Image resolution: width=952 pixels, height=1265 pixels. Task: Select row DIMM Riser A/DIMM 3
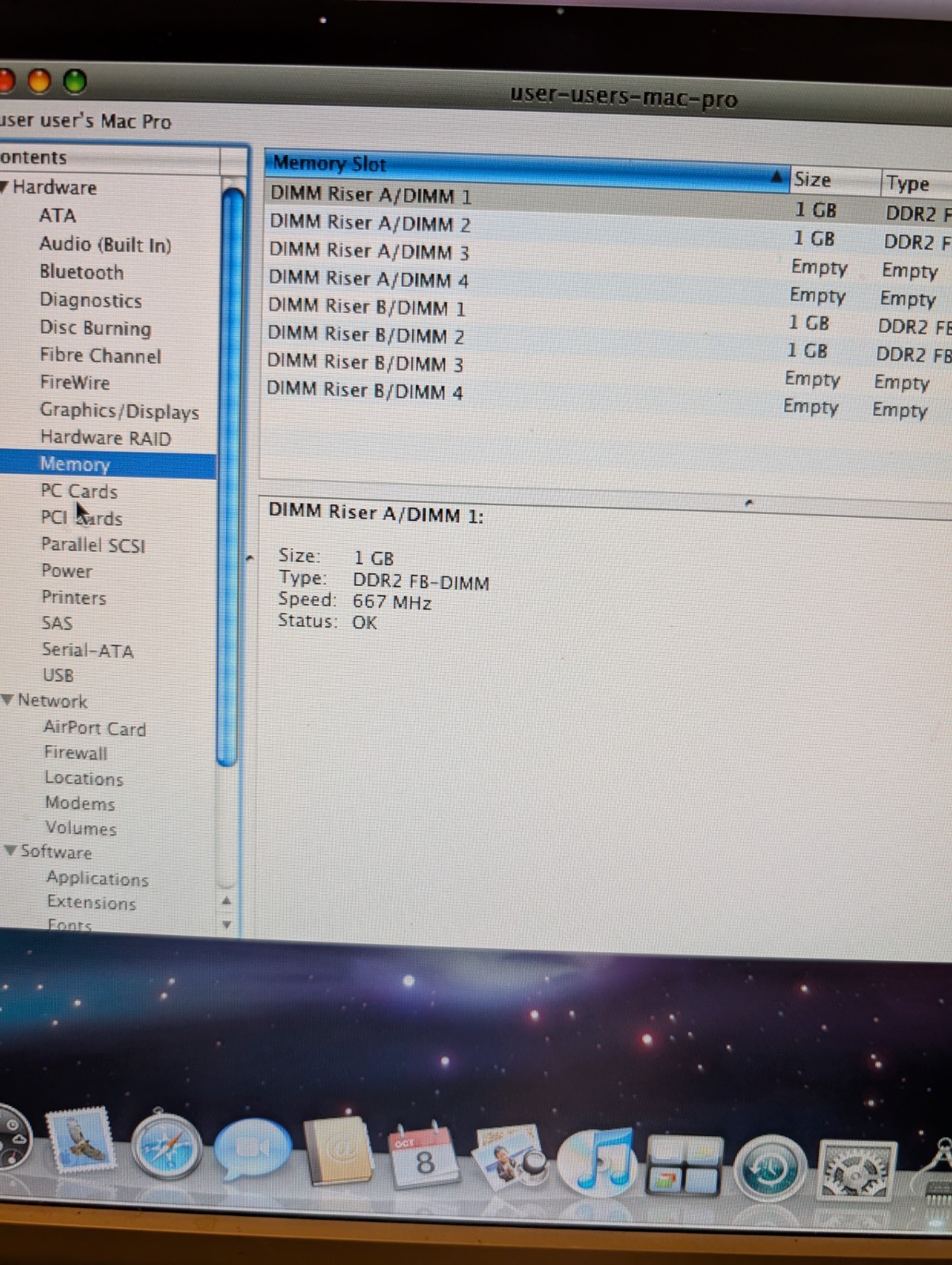609,259
